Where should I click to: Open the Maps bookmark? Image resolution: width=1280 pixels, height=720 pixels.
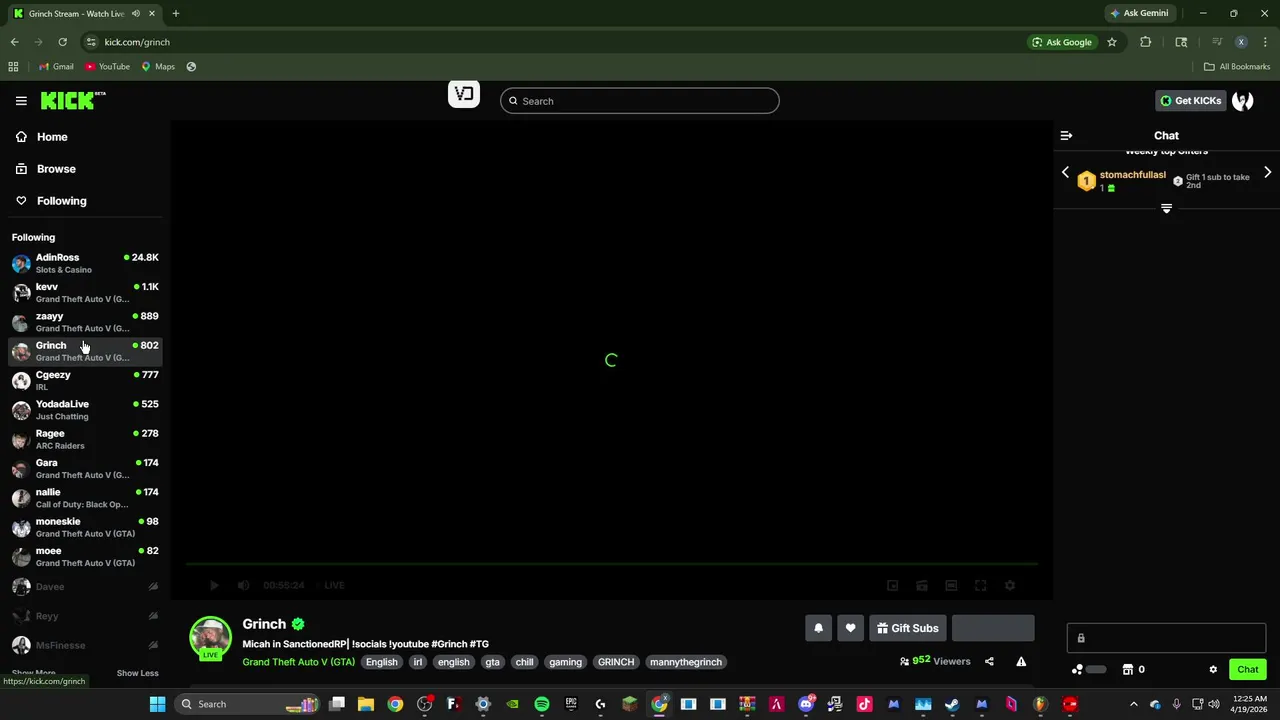[x=158, y=67]
